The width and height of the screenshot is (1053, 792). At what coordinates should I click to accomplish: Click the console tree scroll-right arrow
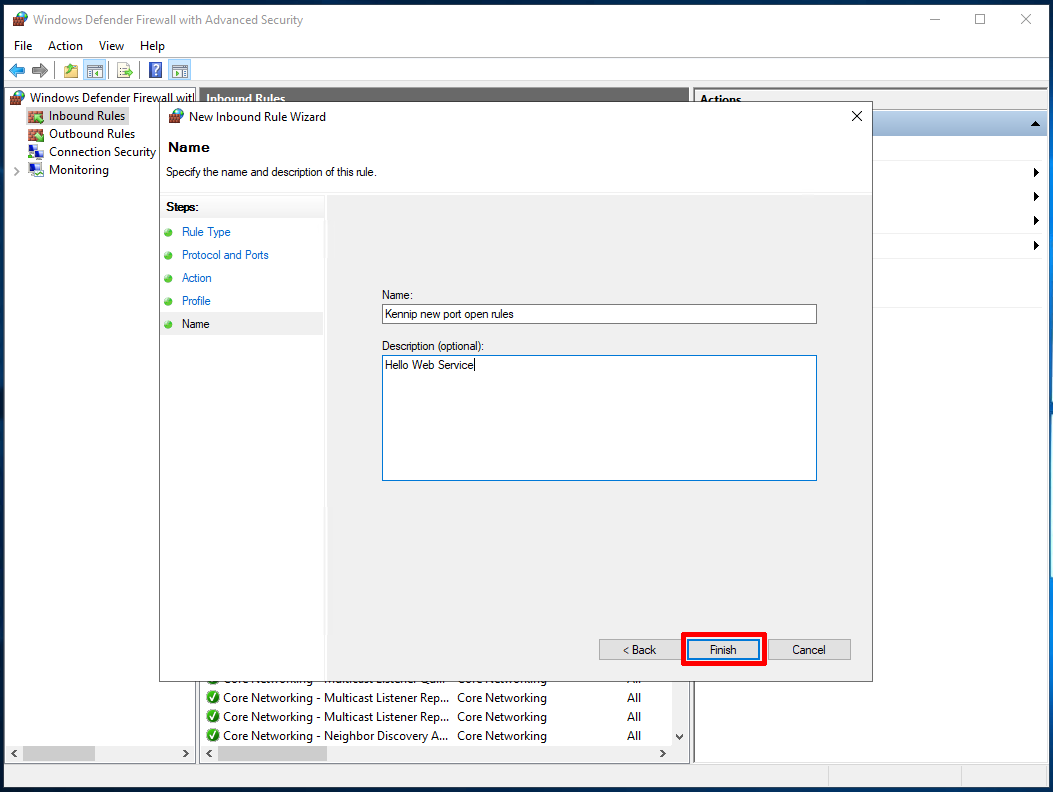186,754
